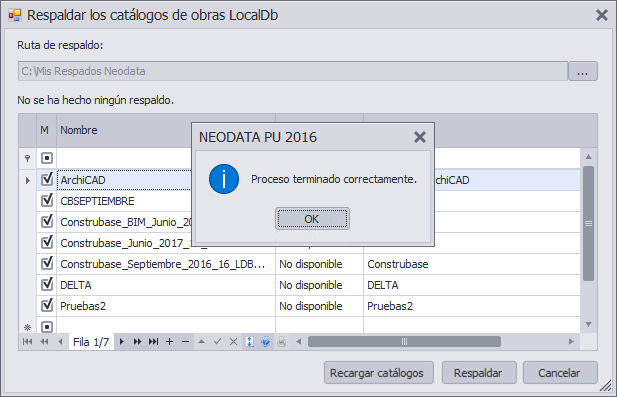The image size is (617, 397).
Task: Click the blue help icon in navigator
Action: coord(266,342)
